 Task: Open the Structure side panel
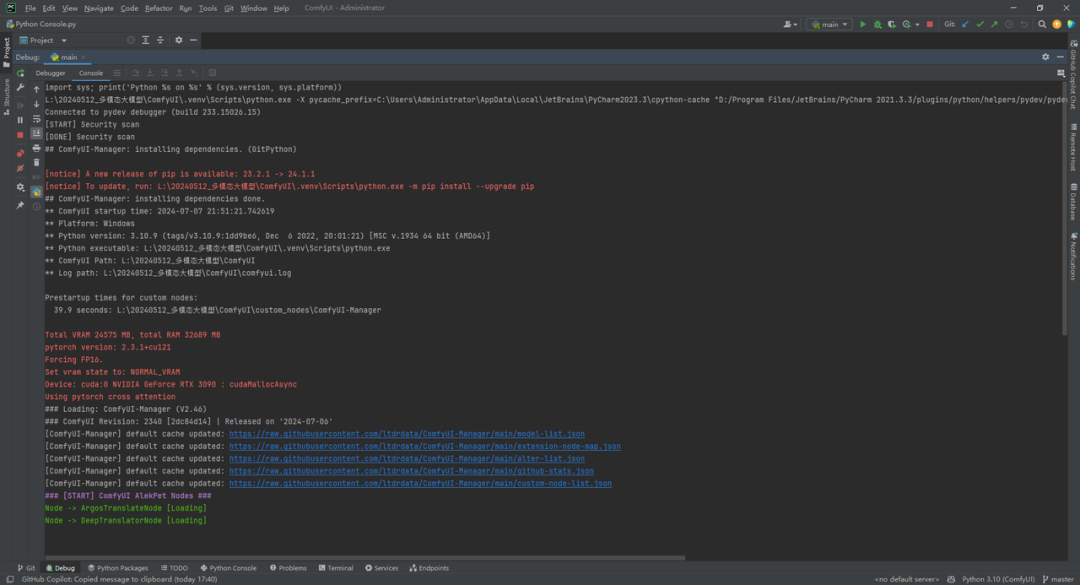click(x=6, y=96)
